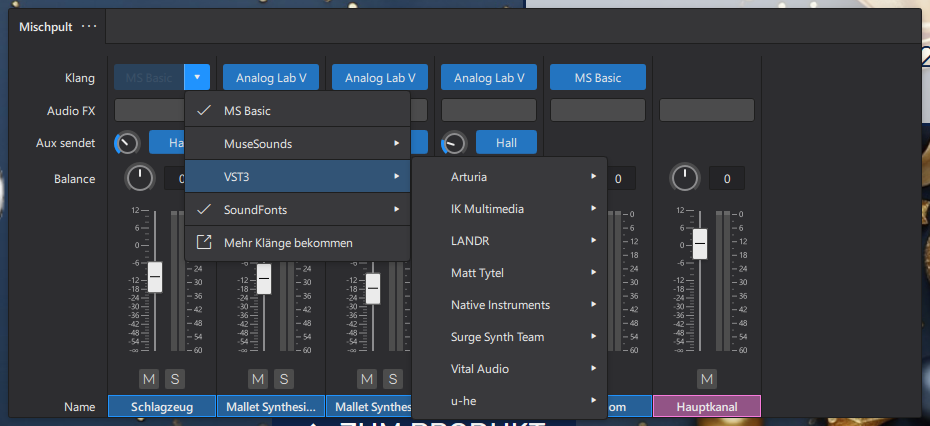Click the Hauptkanal volume fader handle
Viewport: 930px width, 426px height.
tap(700, 243)
